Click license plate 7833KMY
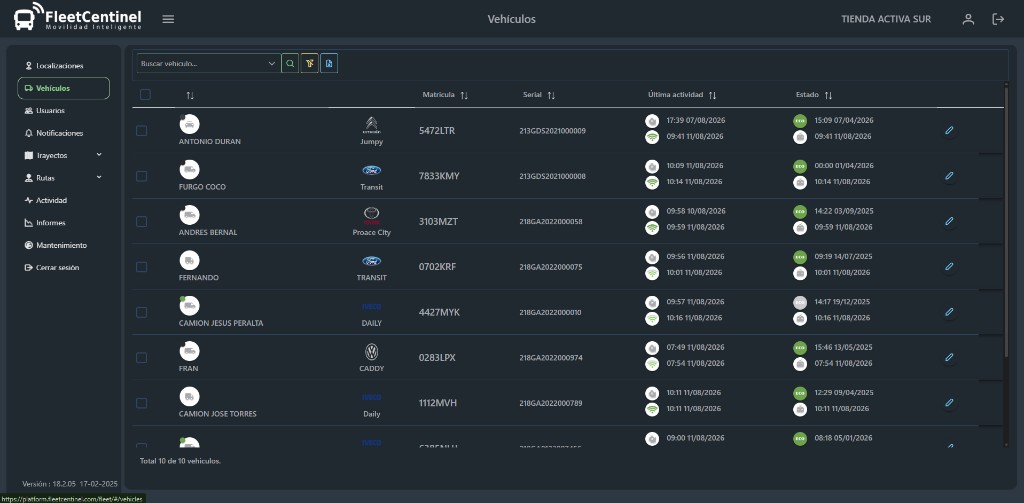1024x503 pixels. [x=439, y=176]
